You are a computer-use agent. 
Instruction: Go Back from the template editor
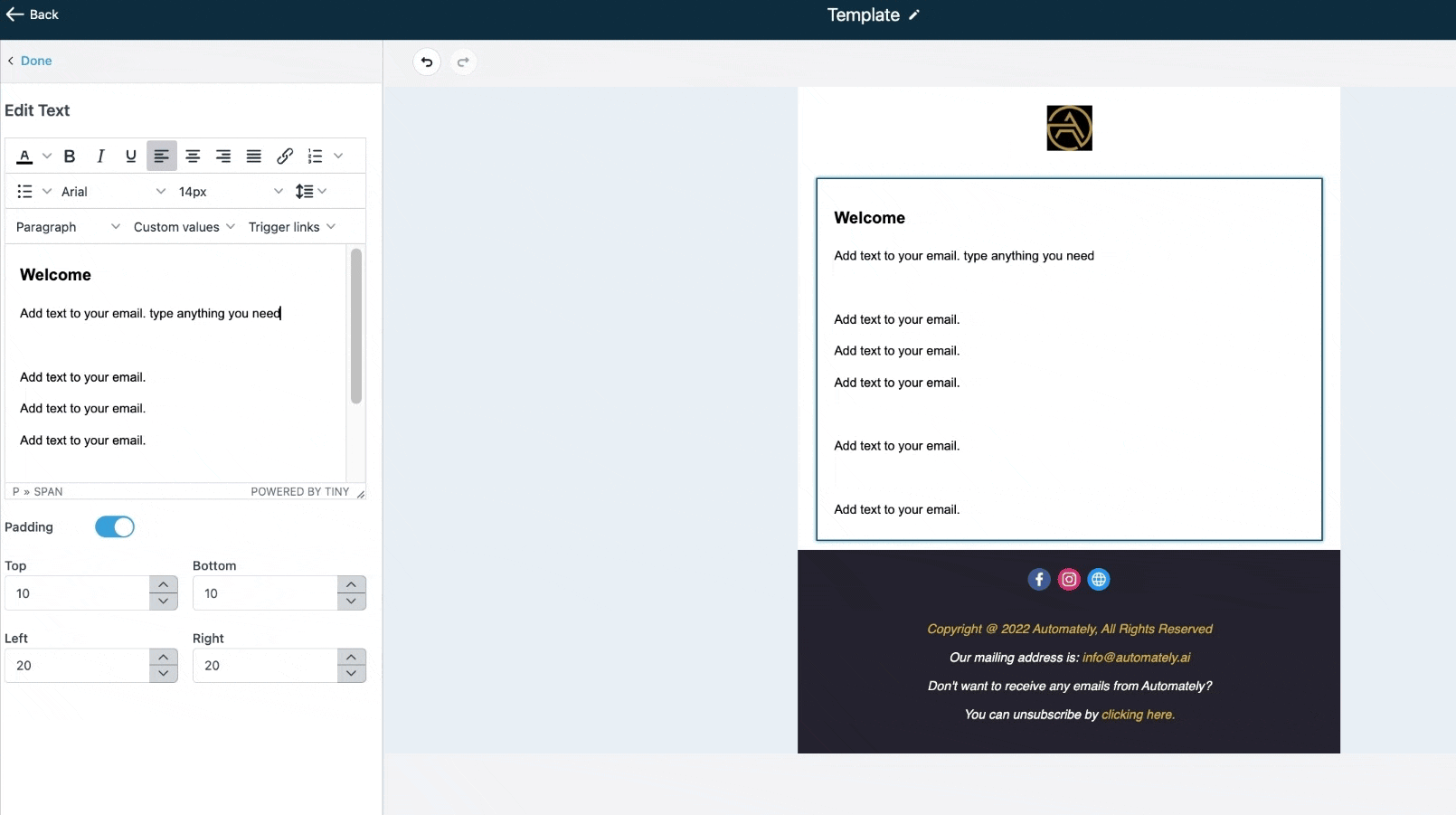(33, 14)
